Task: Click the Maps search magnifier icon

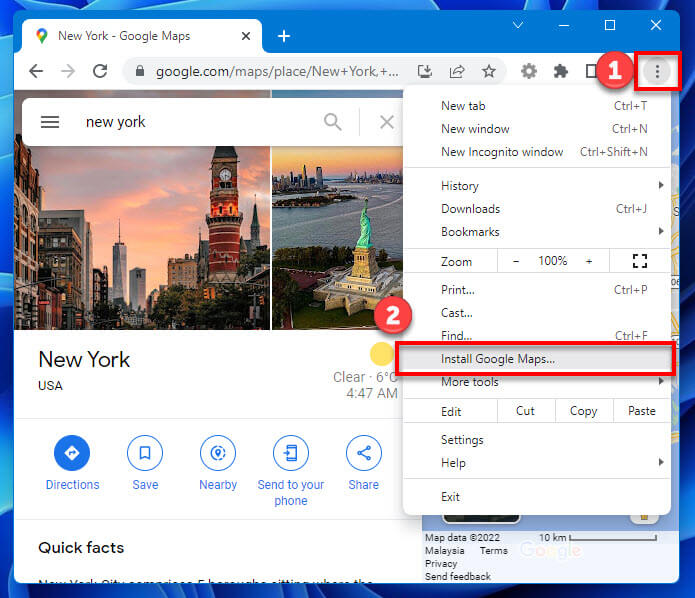Action: 332,121
